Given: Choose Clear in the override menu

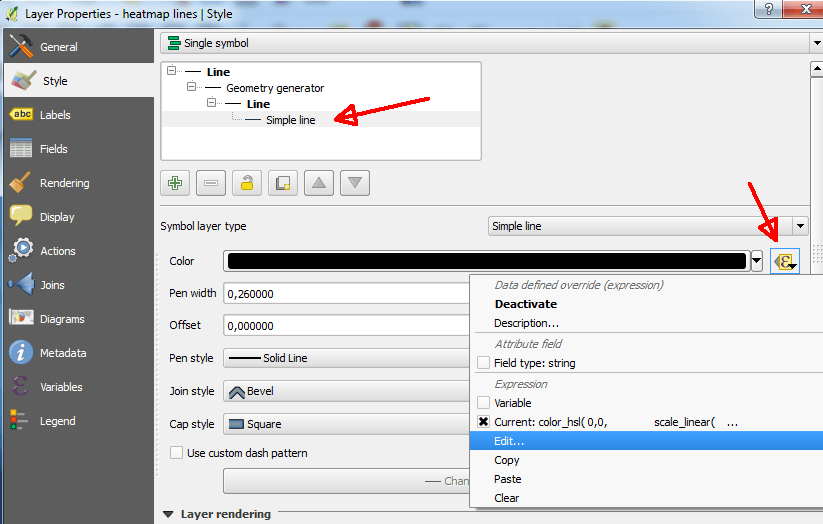Looking at the screenshot, I should coord(507,498).
